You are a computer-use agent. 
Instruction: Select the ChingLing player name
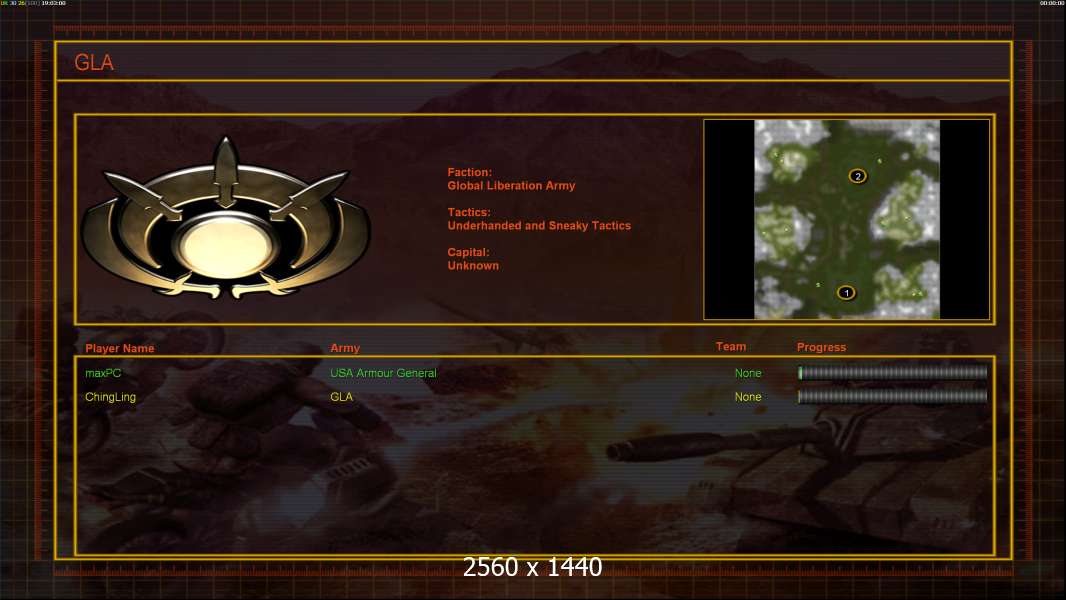tap(110, 397)
